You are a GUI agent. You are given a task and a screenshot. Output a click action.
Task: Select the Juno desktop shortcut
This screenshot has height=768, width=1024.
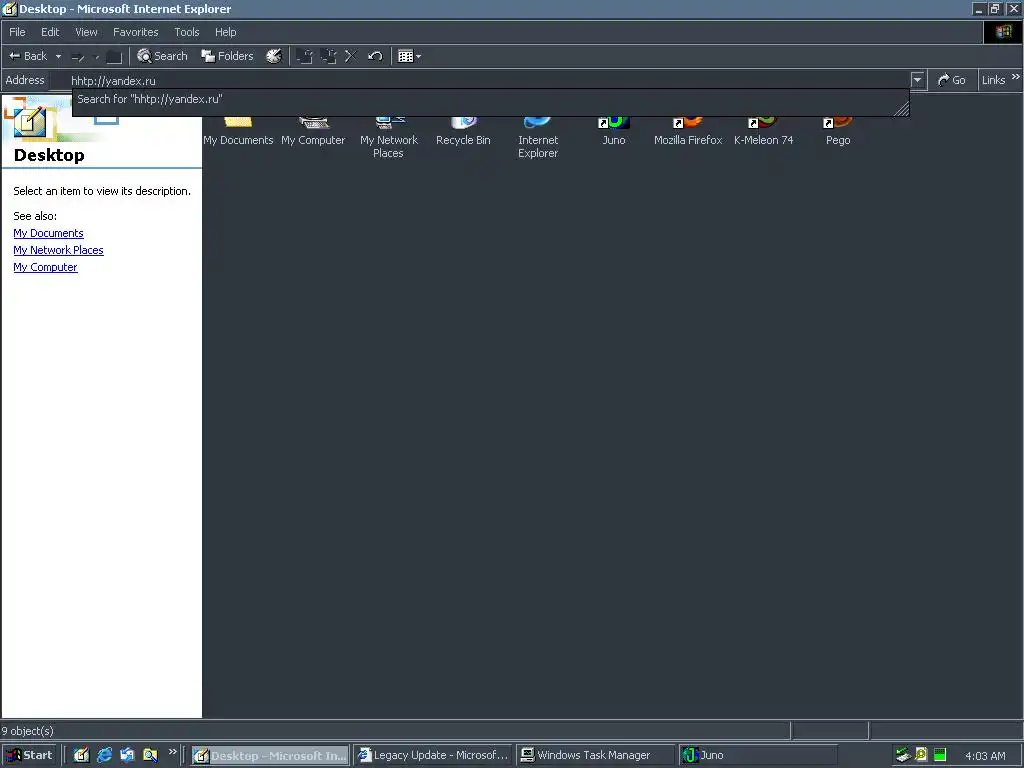[613, 130]
